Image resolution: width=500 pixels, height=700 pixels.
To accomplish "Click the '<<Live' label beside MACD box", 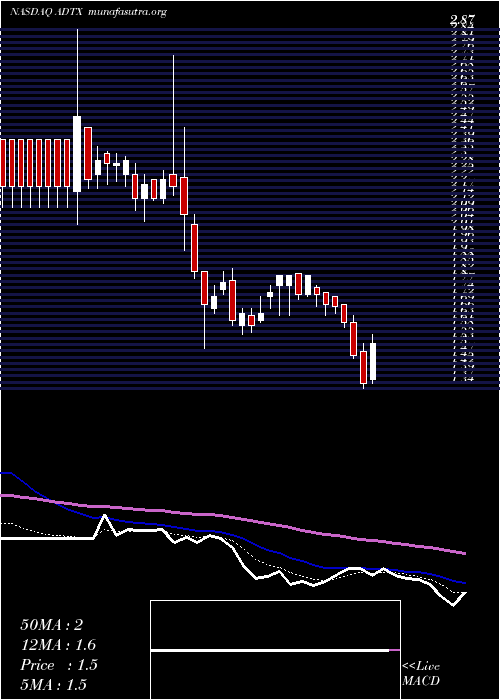I will tap(421, 667).
